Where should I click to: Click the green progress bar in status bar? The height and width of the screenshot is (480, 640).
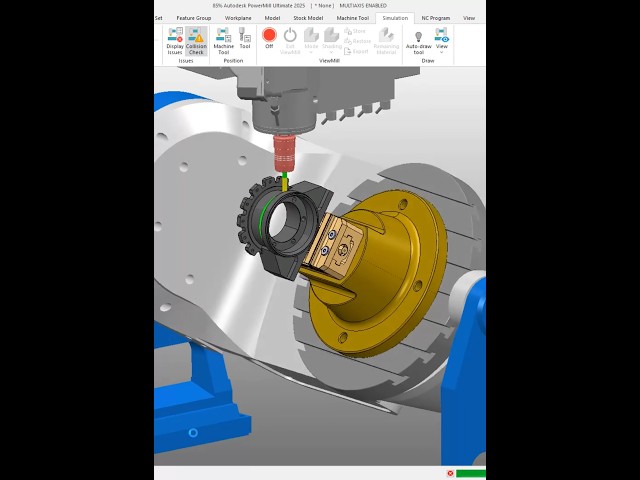click(471, 473)
